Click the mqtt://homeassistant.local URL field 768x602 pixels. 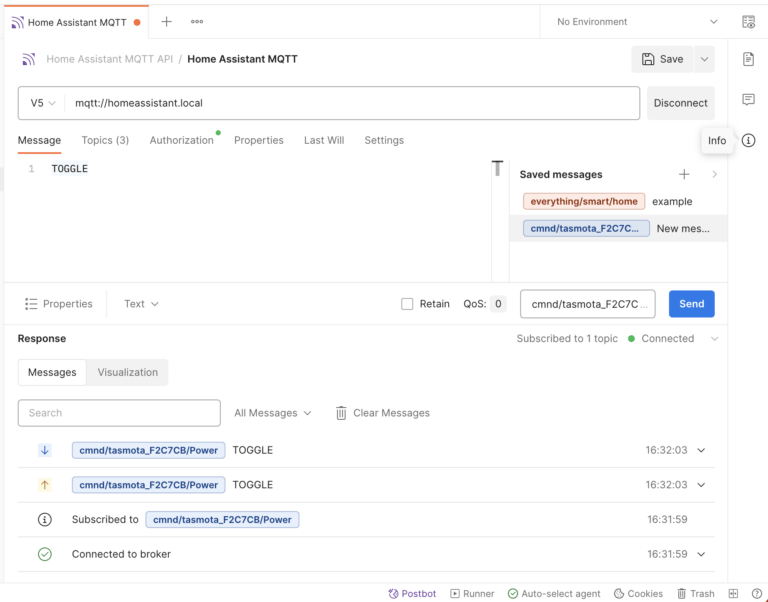352,103
